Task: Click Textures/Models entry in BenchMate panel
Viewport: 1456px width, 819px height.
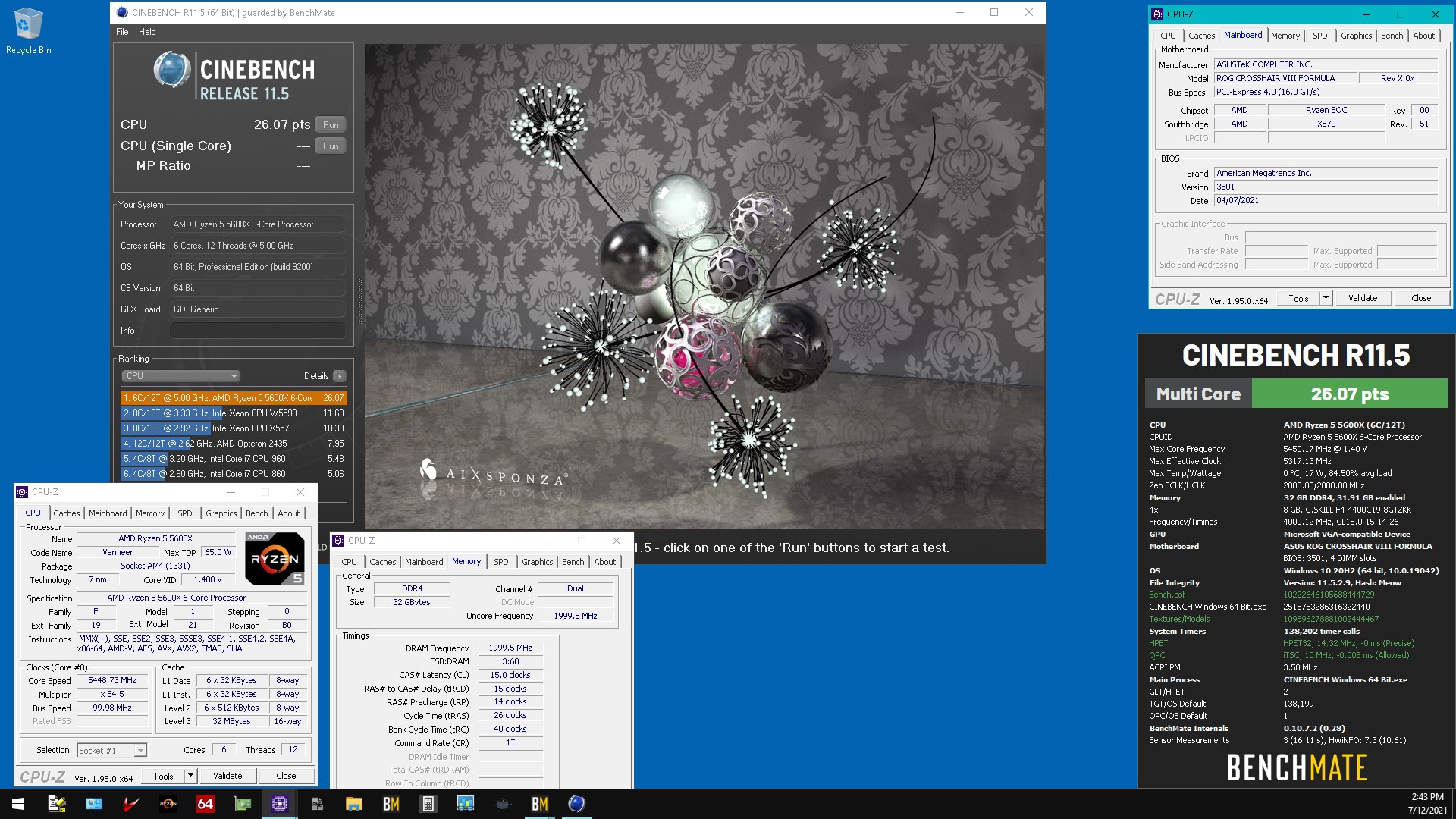Action: [1179, 619]
